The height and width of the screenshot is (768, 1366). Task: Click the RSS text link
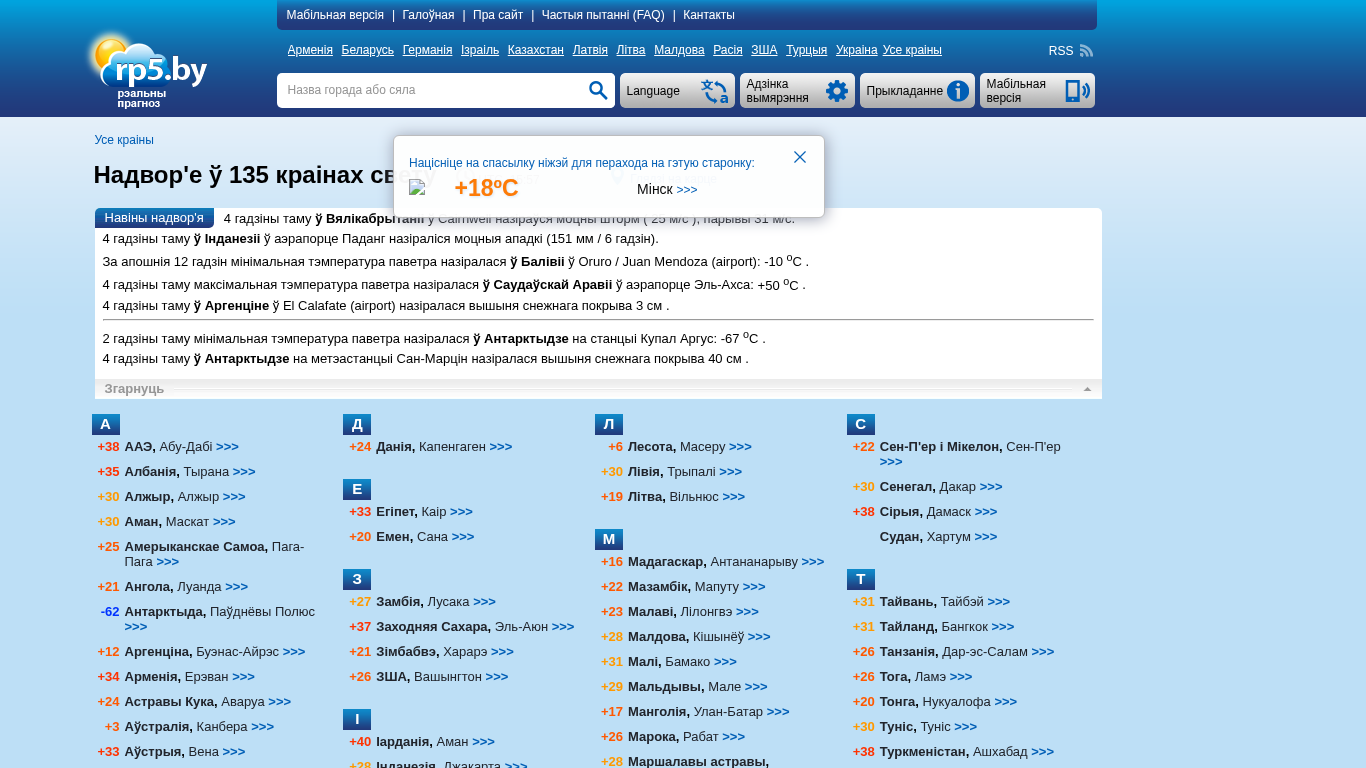[x=1061, y=51]
